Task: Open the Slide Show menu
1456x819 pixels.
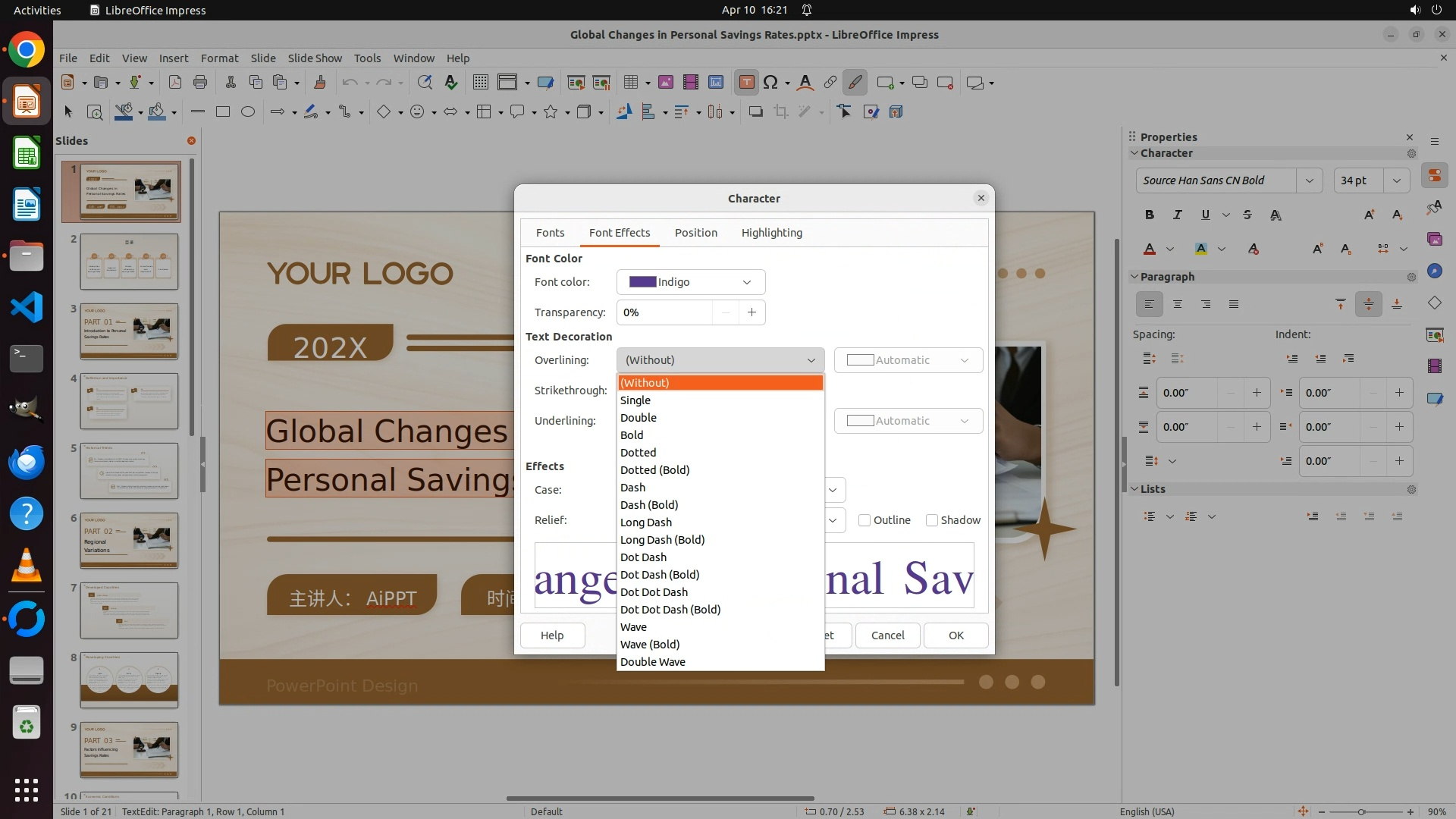Action: click(314, 58)
